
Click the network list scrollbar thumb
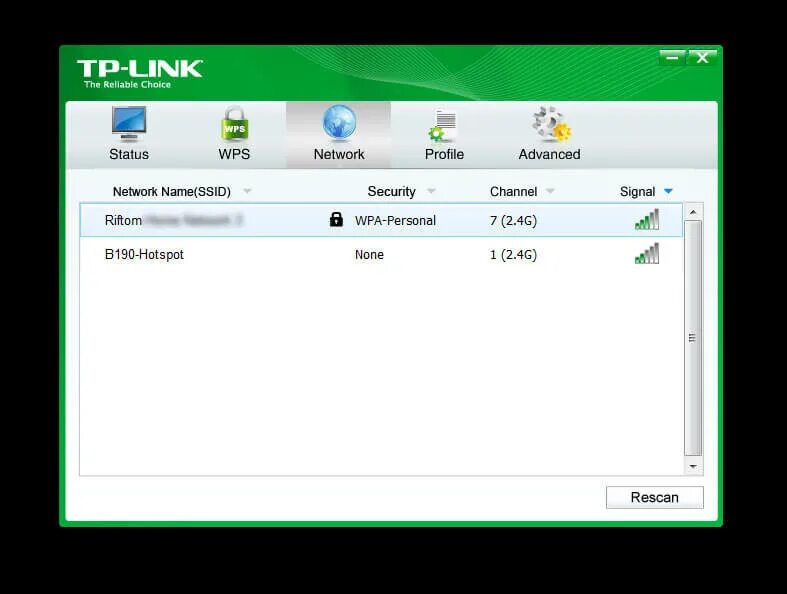point(693,338)
